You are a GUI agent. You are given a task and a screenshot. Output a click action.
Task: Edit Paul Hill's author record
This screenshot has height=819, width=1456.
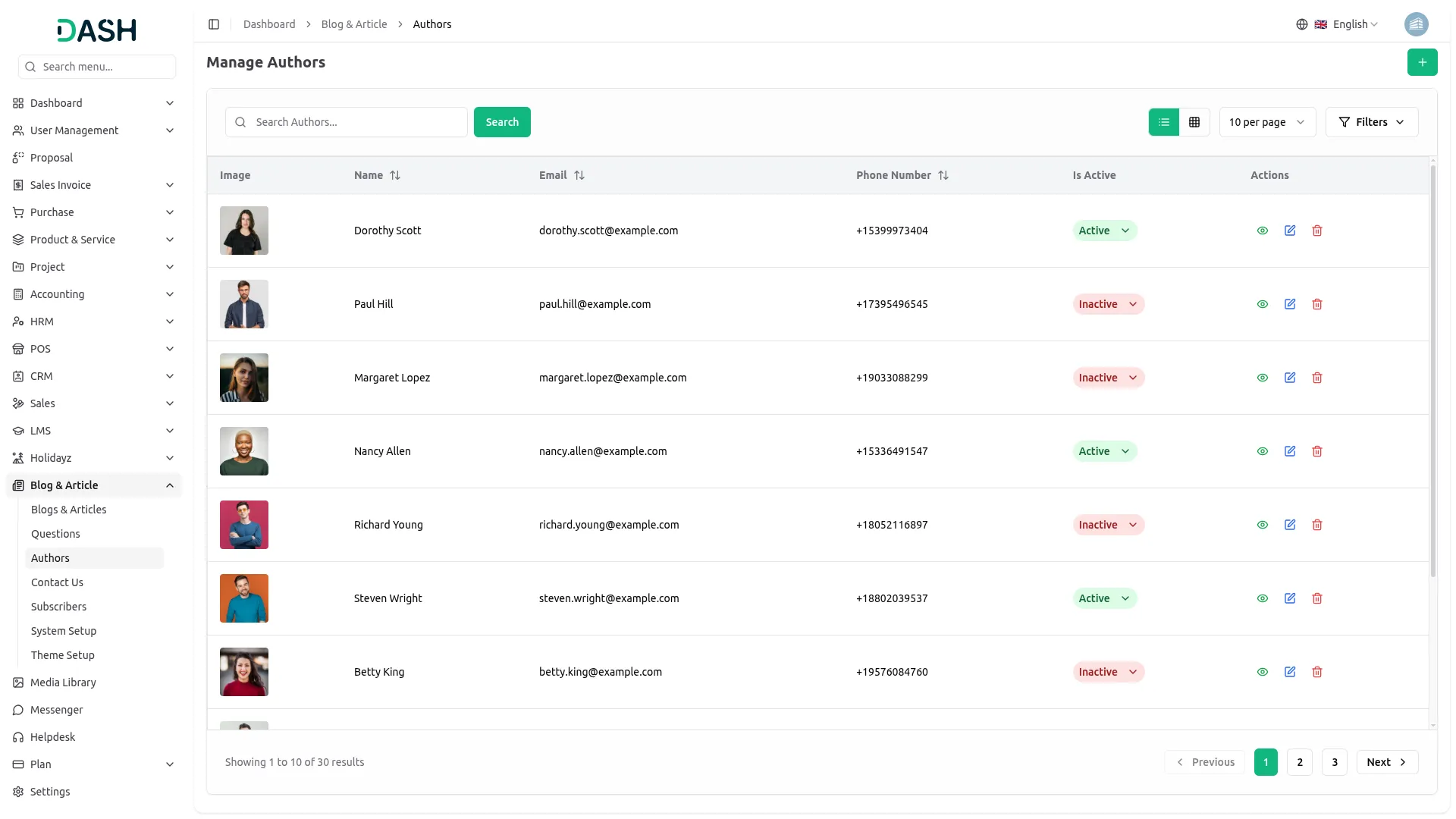1290,304
